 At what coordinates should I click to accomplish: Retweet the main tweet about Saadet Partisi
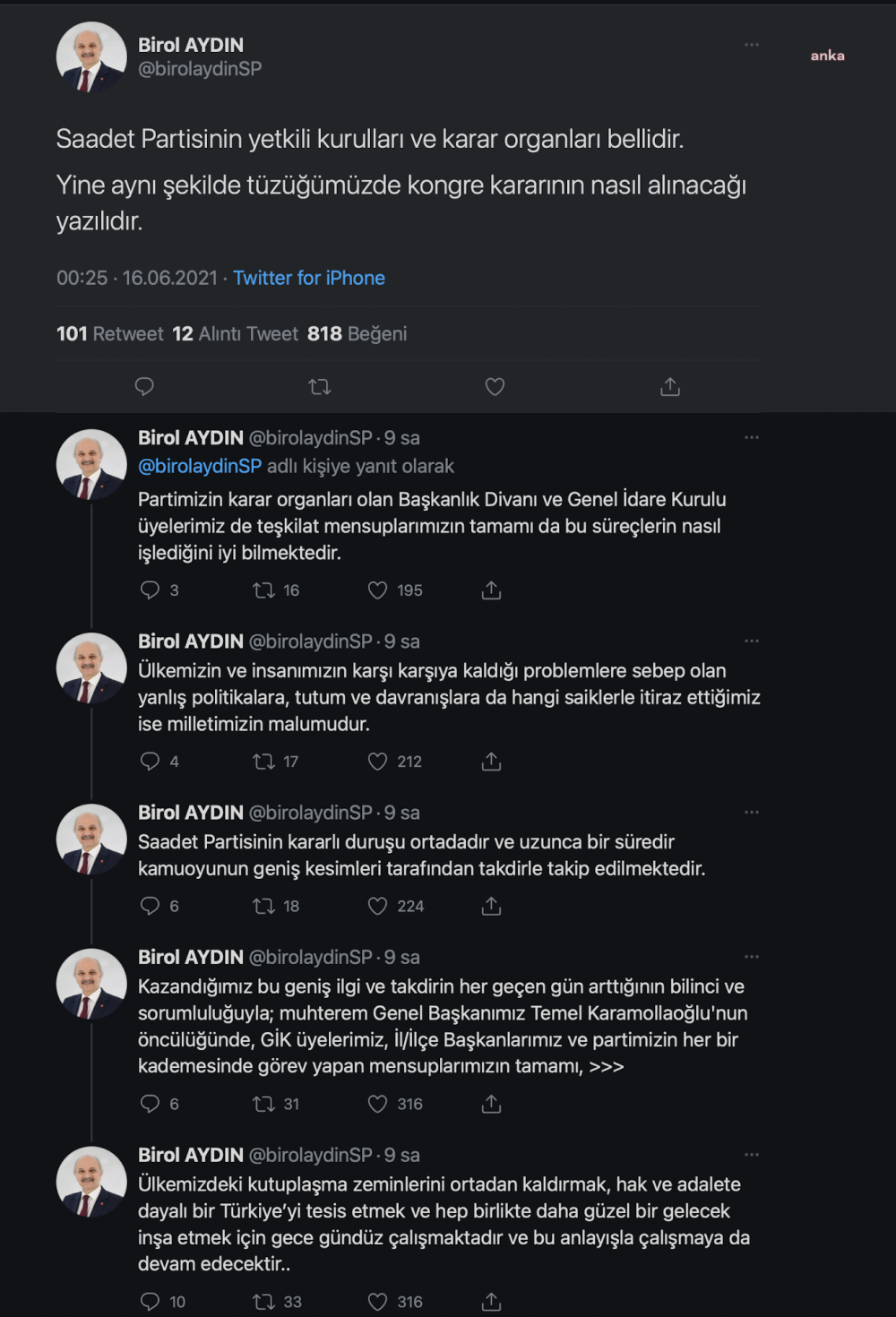[x=319, y=387]
